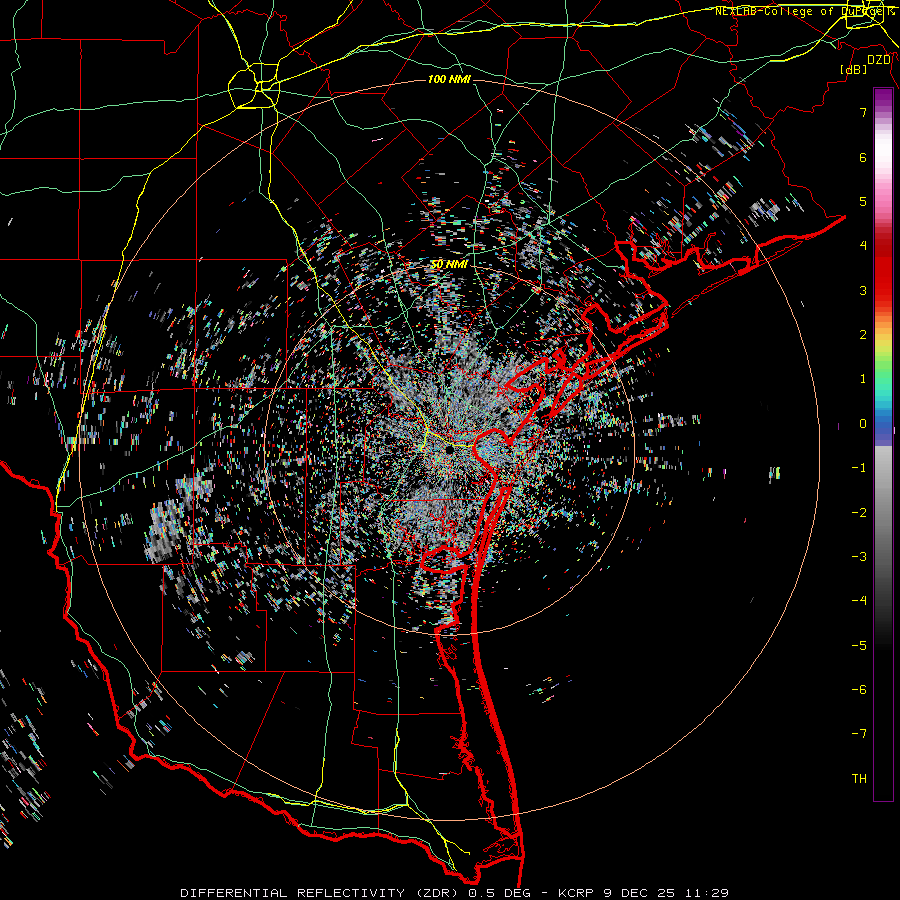Click the "1" value on the dB scale
This screenshot has height=900, width=900.
pos(863,379)
